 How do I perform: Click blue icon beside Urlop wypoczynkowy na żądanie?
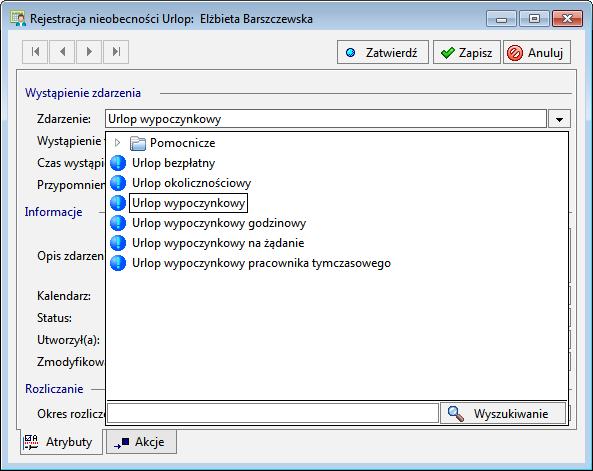point(118,243)
